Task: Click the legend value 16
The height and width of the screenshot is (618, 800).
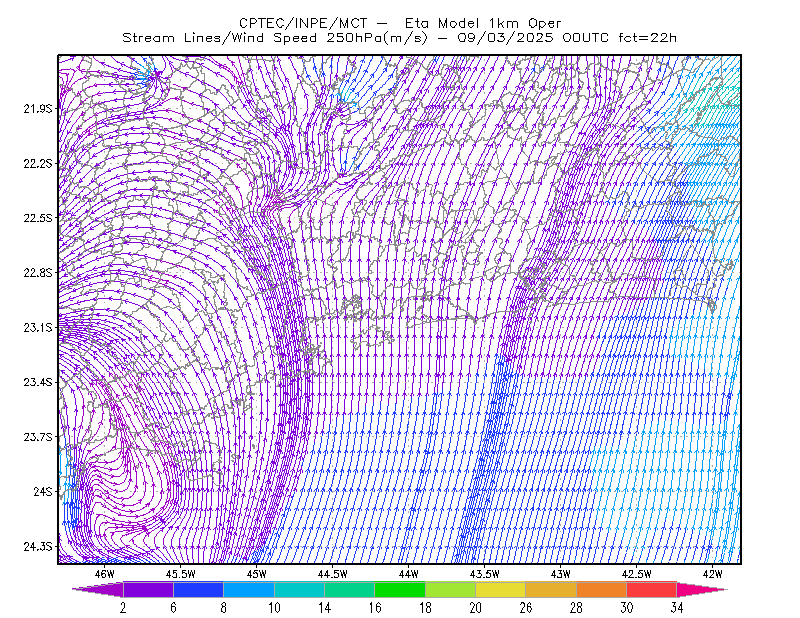Action: [375, 608]
